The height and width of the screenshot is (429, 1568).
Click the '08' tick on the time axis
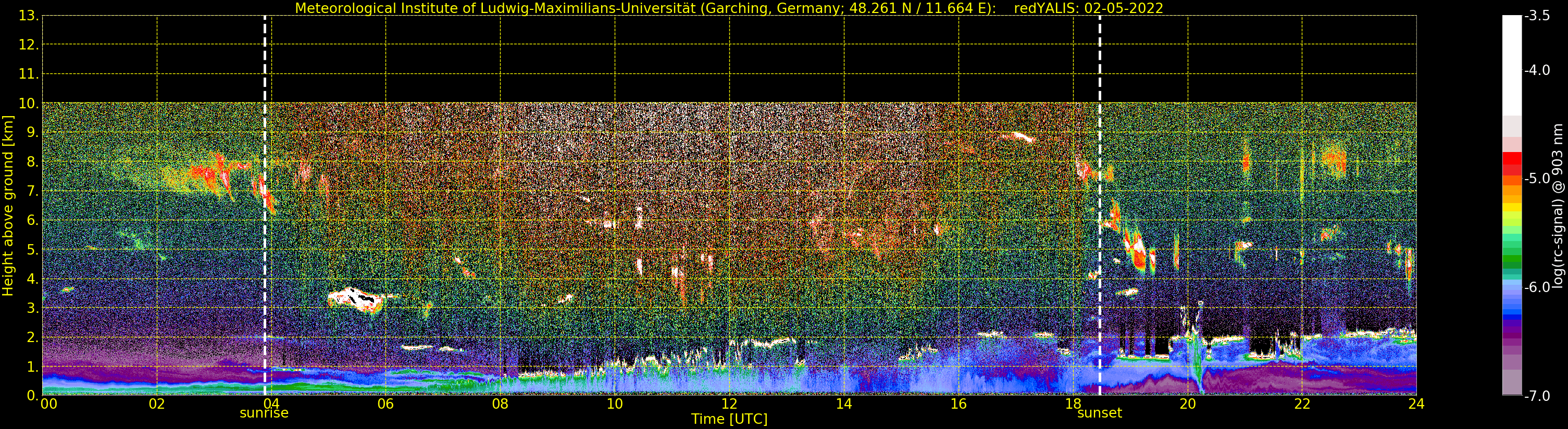[x=500, y=403]
